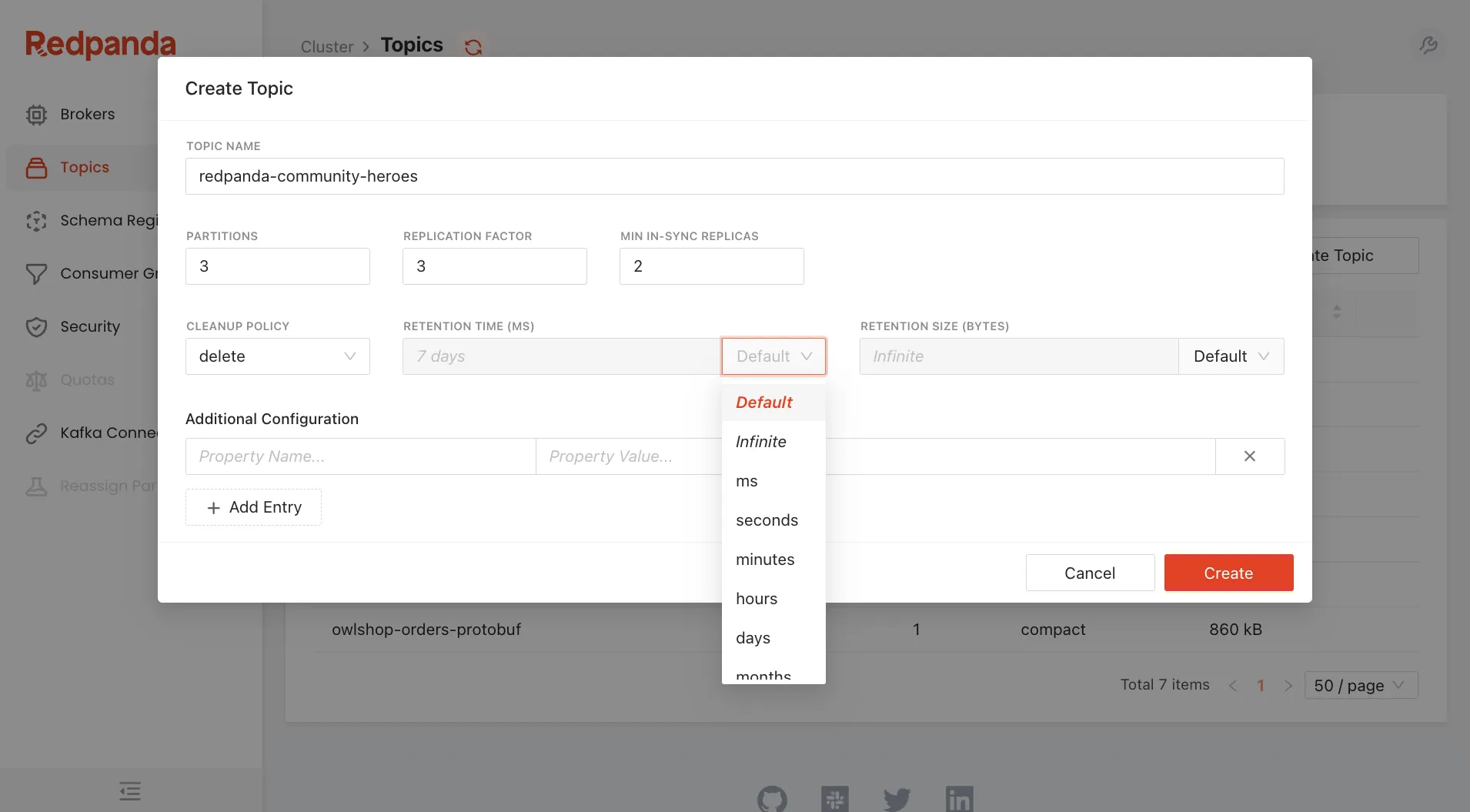The width and height of the screenshot is (1470, 812).
Task: Open Security shield icon
Action: (x=36, y=327)
